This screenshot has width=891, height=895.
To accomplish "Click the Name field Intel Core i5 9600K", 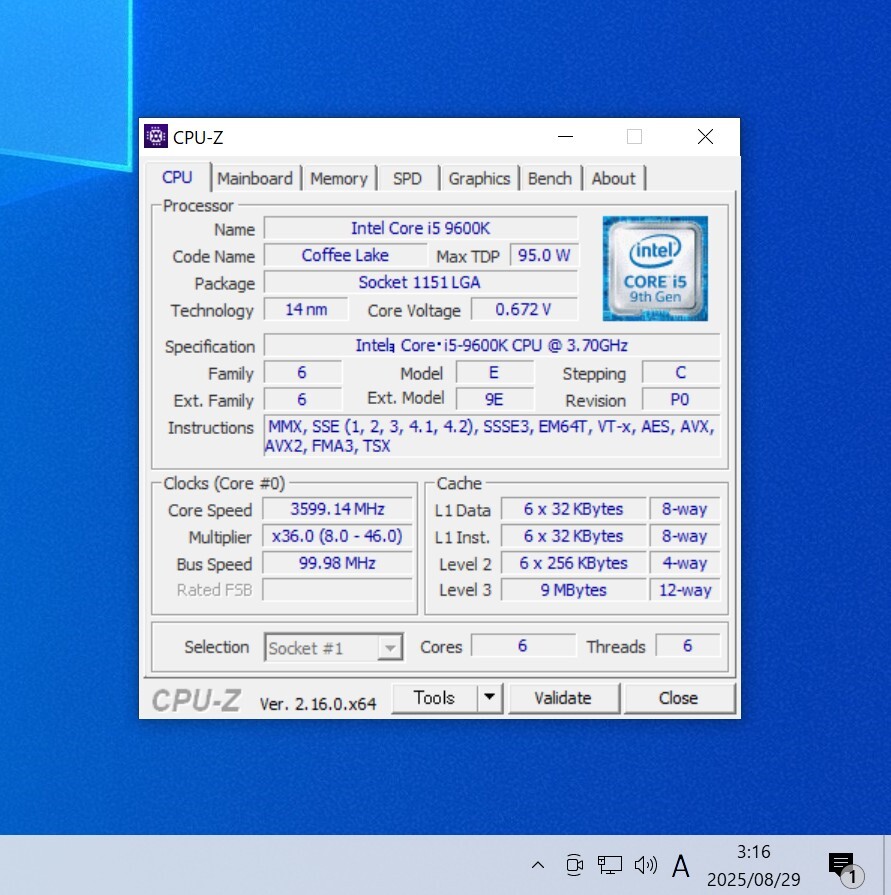I will click(x=421, y=228).
